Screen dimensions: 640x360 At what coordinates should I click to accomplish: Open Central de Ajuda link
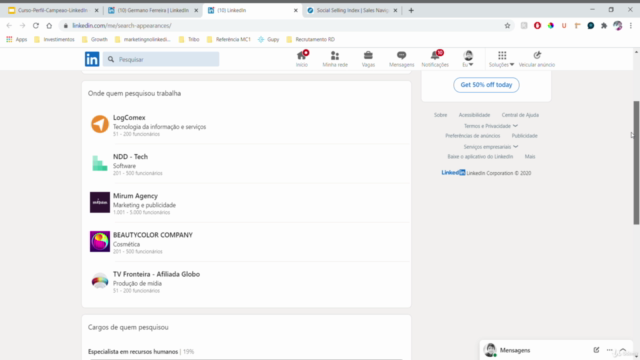click(520, 115)
